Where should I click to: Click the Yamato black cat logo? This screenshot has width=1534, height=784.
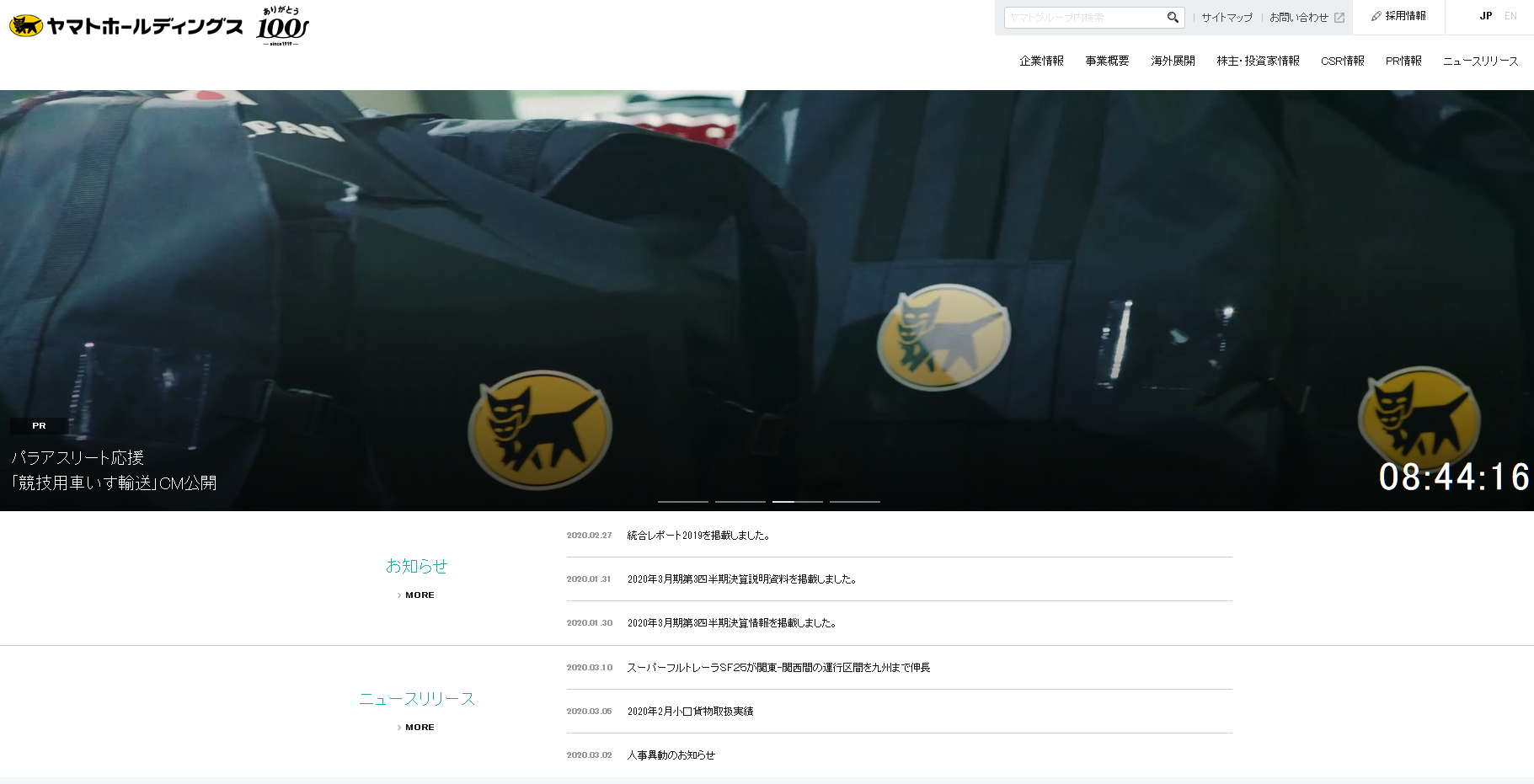(26, 25)
